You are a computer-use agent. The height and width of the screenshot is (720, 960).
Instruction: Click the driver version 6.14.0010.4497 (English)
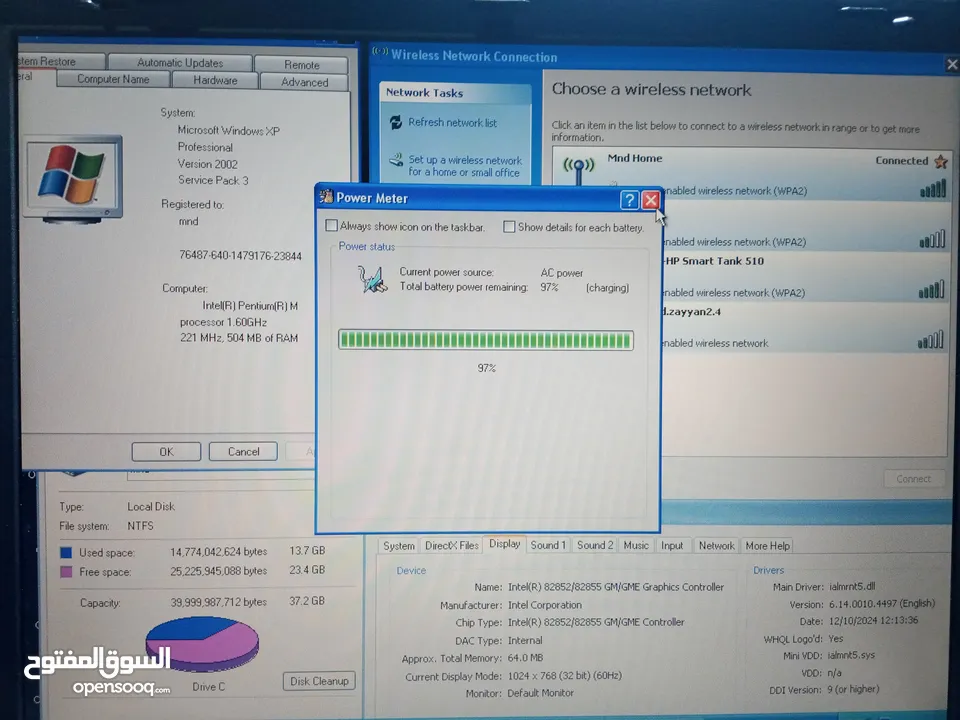point(882,604)
